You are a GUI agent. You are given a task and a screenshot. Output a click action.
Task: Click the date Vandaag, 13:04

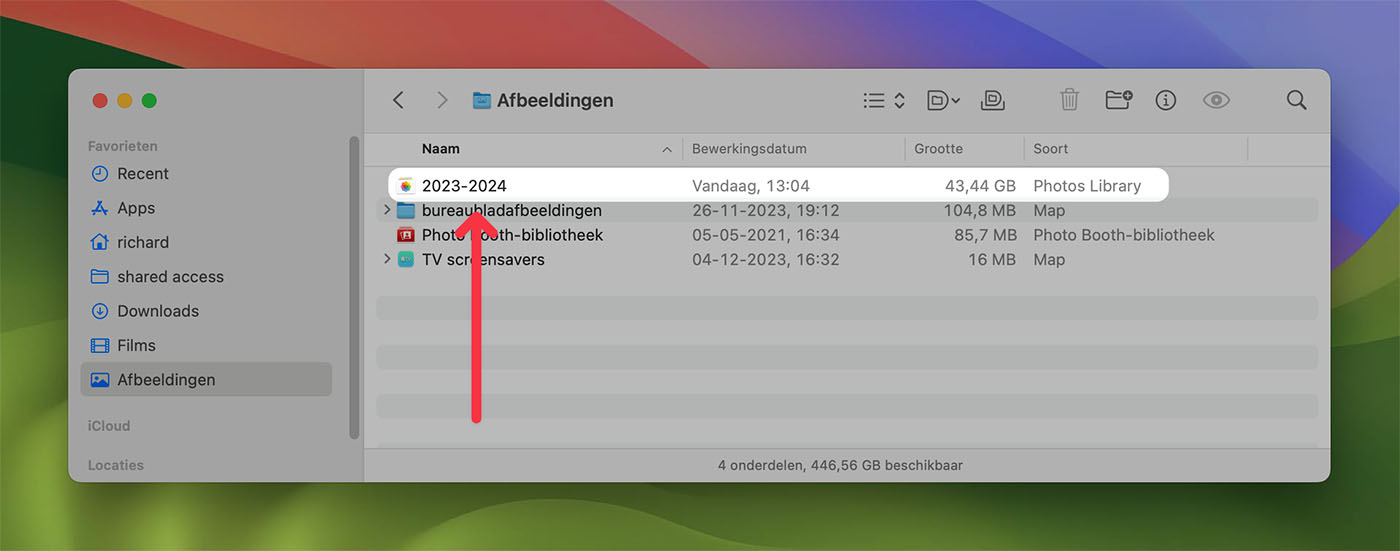click(751, 186)
